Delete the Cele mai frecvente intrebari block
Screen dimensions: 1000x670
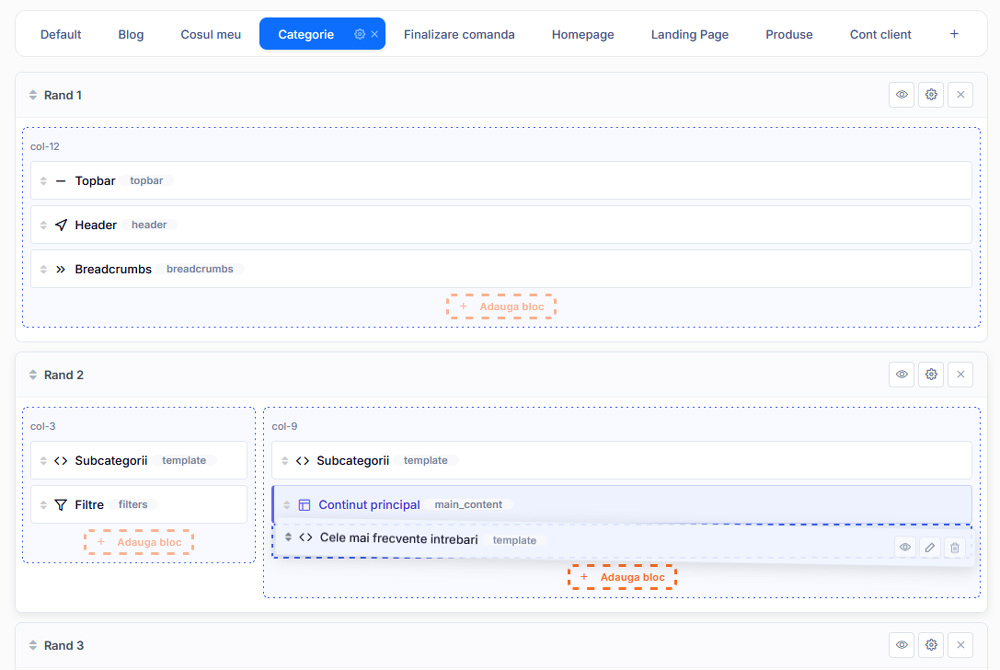tap(955, 547)
